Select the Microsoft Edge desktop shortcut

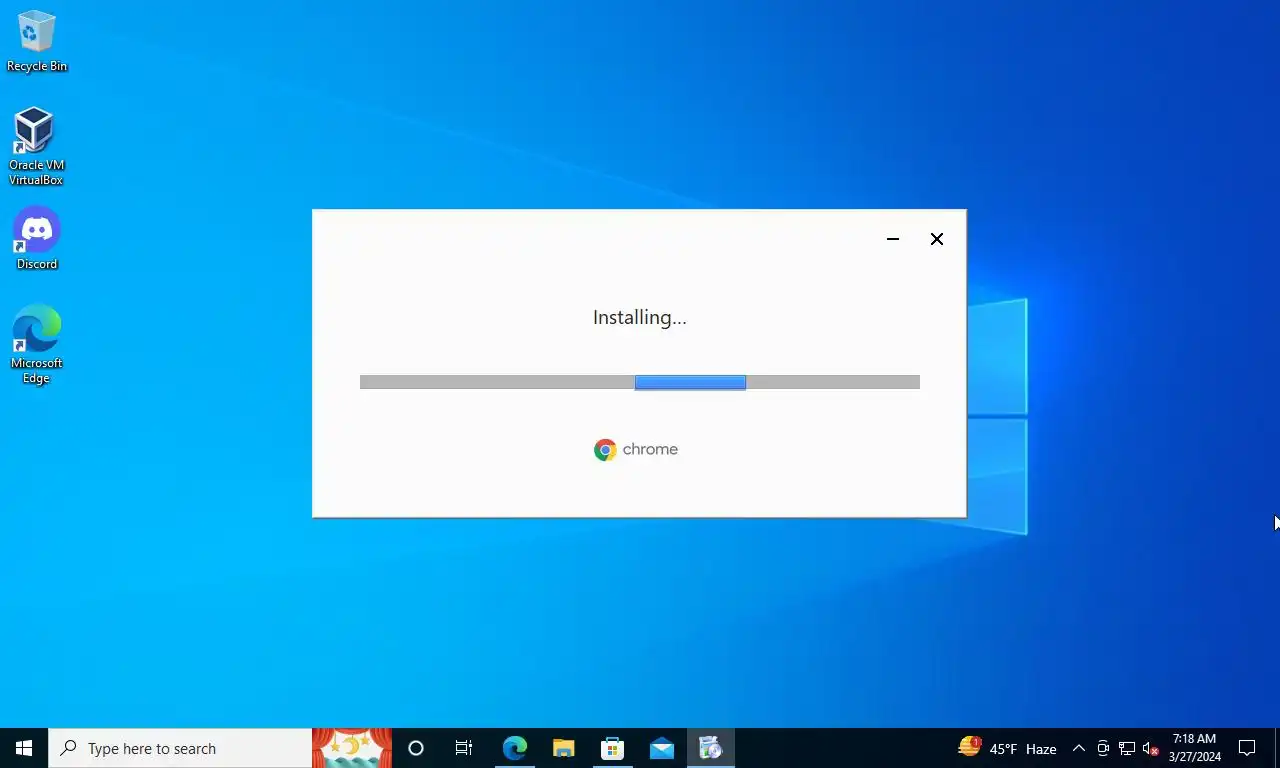[x=36, y=344]
